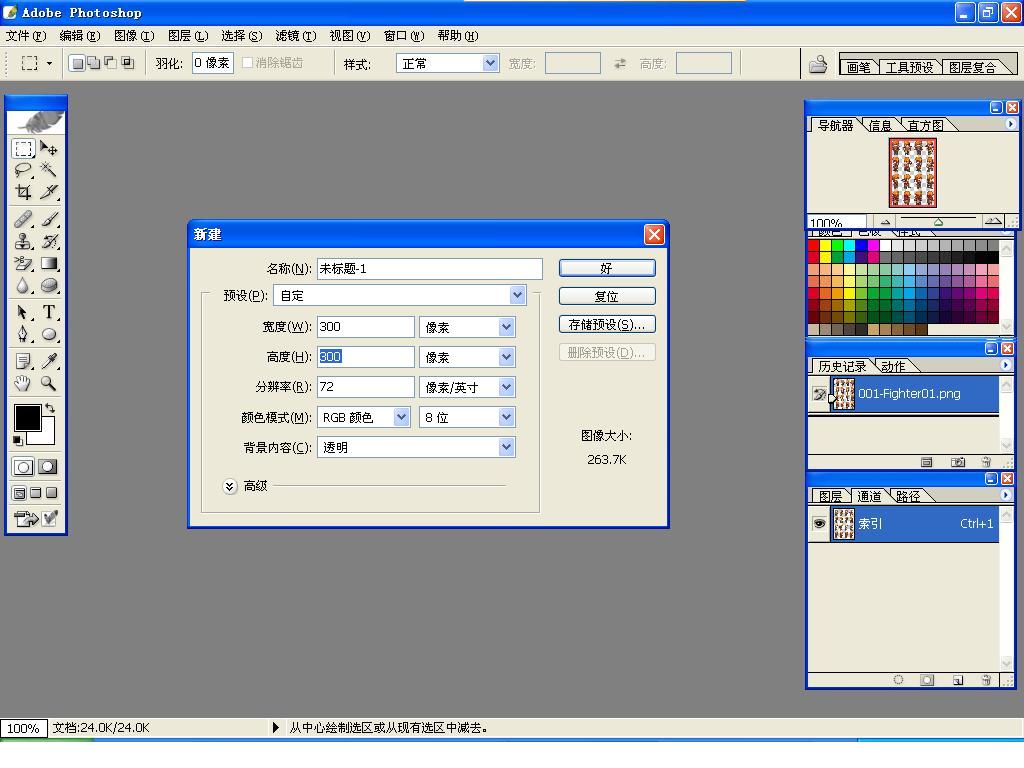This screenshot has width=1024, height=768.
Task: Click the 好 button
Action: 607,268
